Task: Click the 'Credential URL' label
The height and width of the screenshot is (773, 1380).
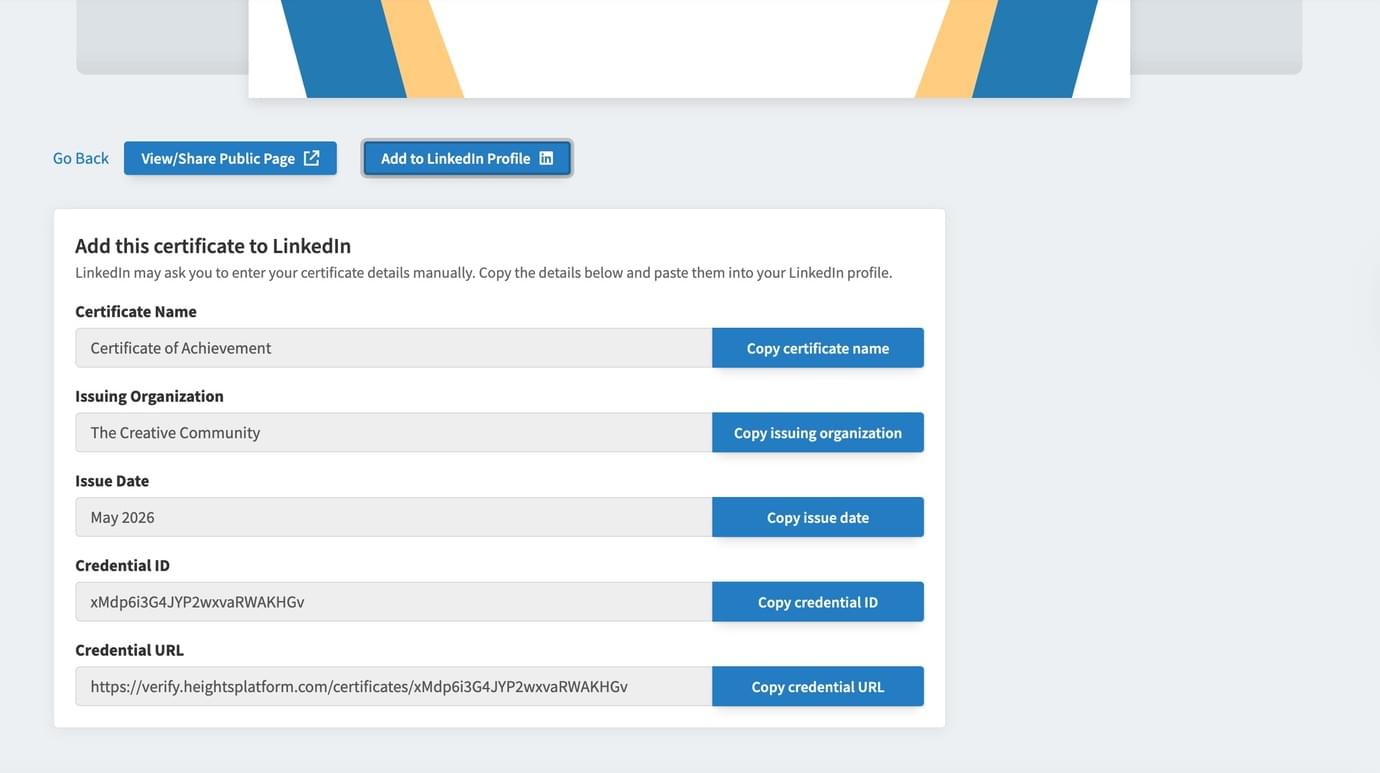Action: click(129, 650)
